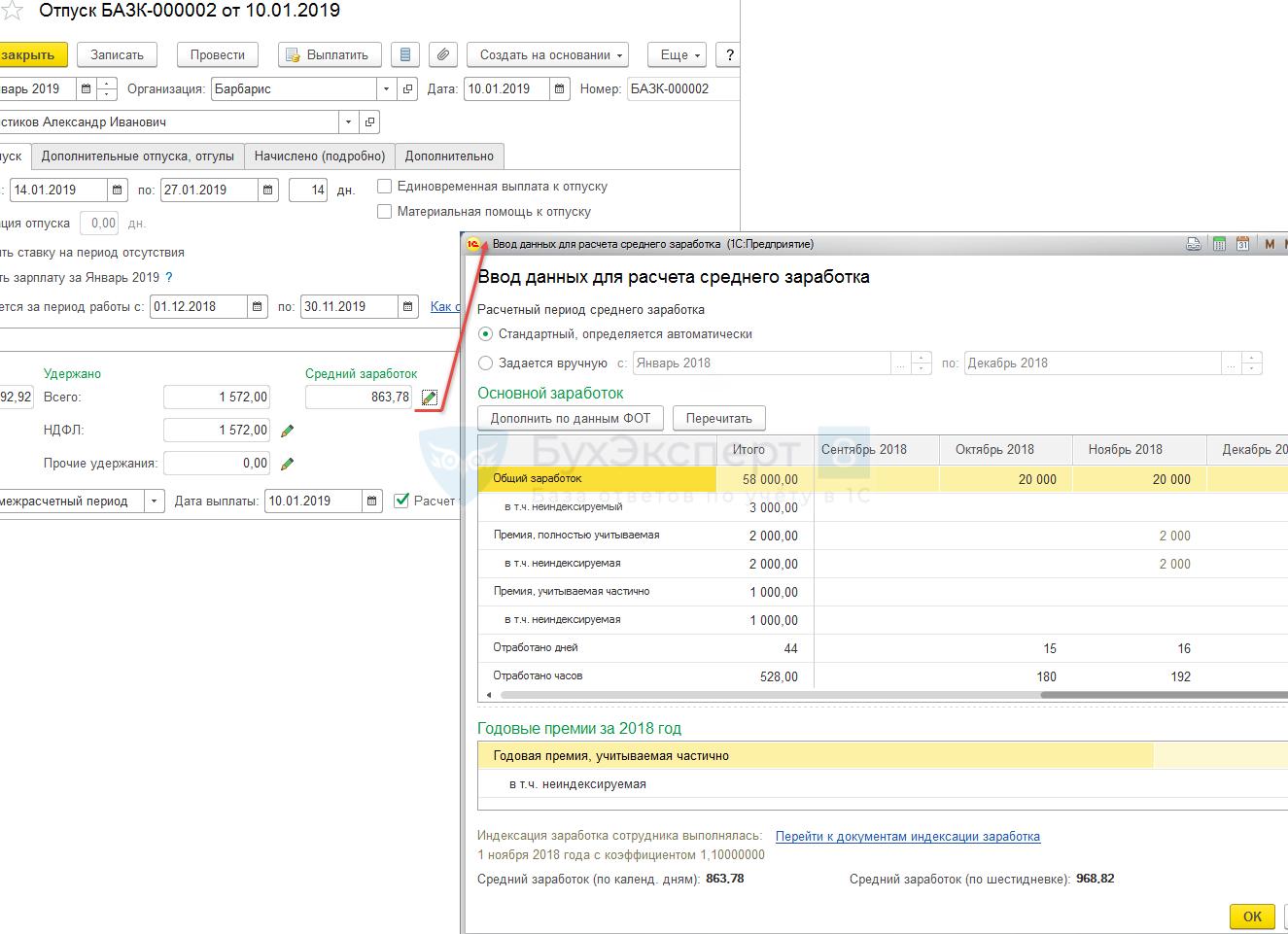Viewport: 1288px width, 934px height.
Task: Open the calendar icon in the dialog title bar
Action: (x=1242, y=244)
